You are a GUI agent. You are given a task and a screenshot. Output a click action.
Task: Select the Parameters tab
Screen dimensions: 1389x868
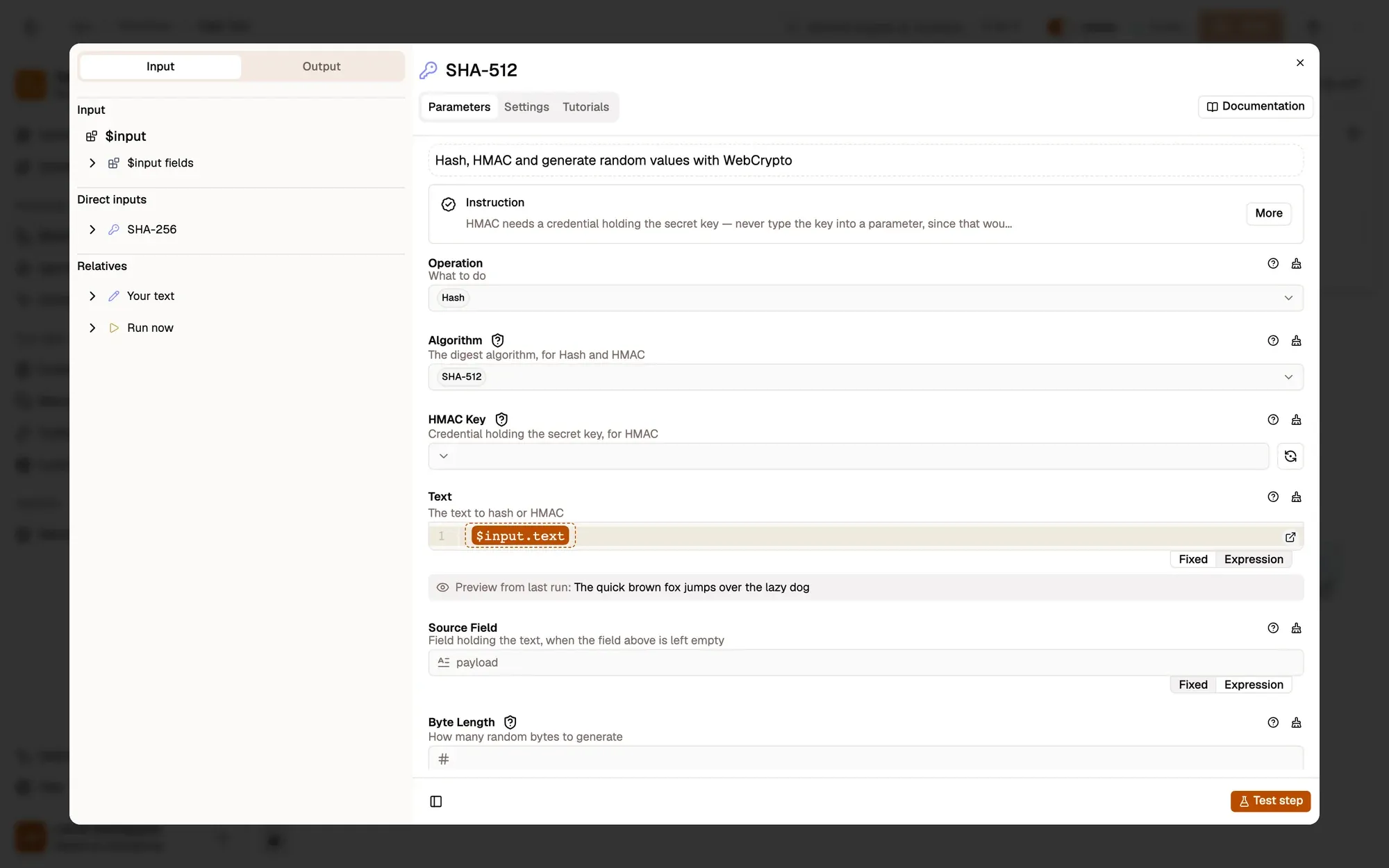(459, 107)
